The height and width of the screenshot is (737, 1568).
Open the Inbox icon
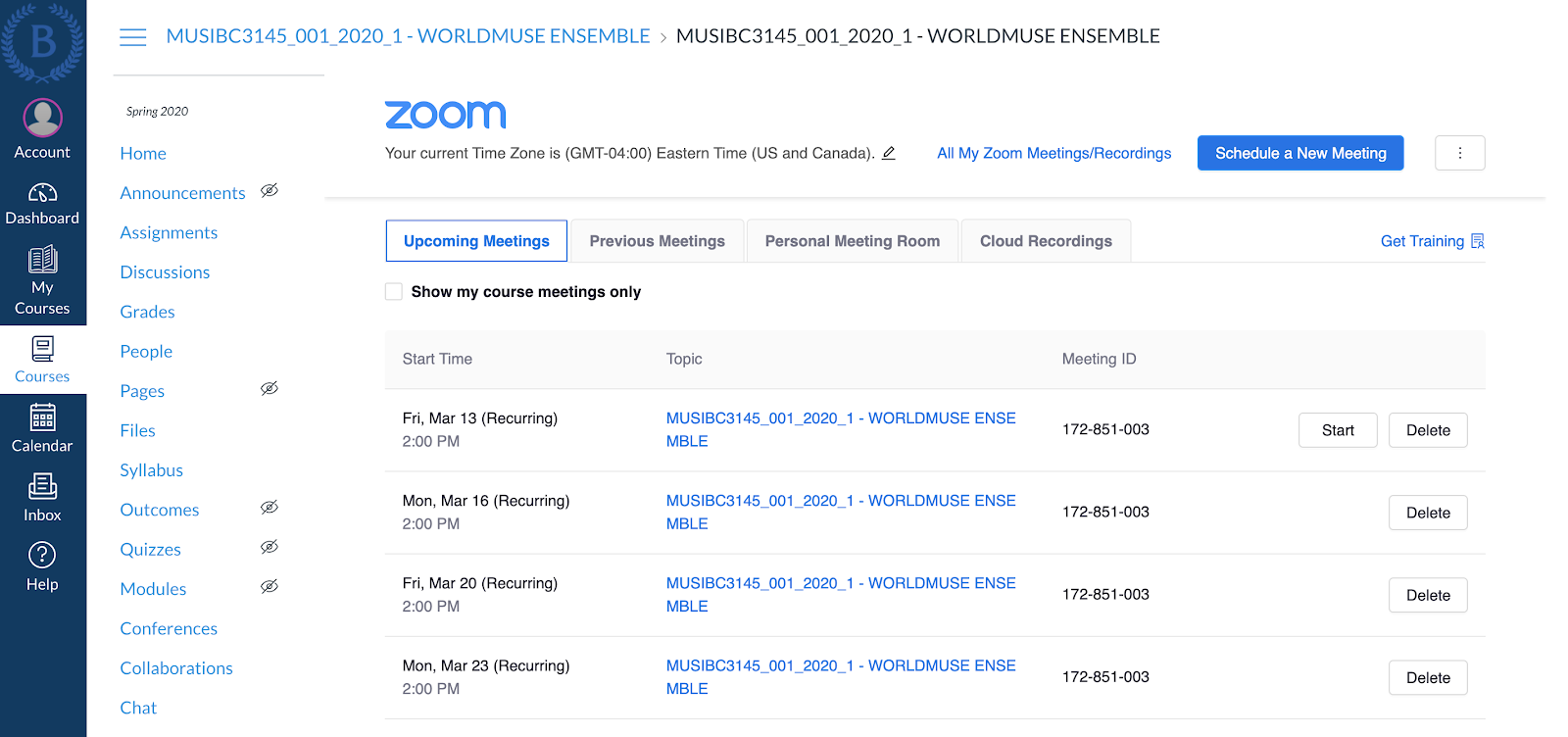click(42, 486)
